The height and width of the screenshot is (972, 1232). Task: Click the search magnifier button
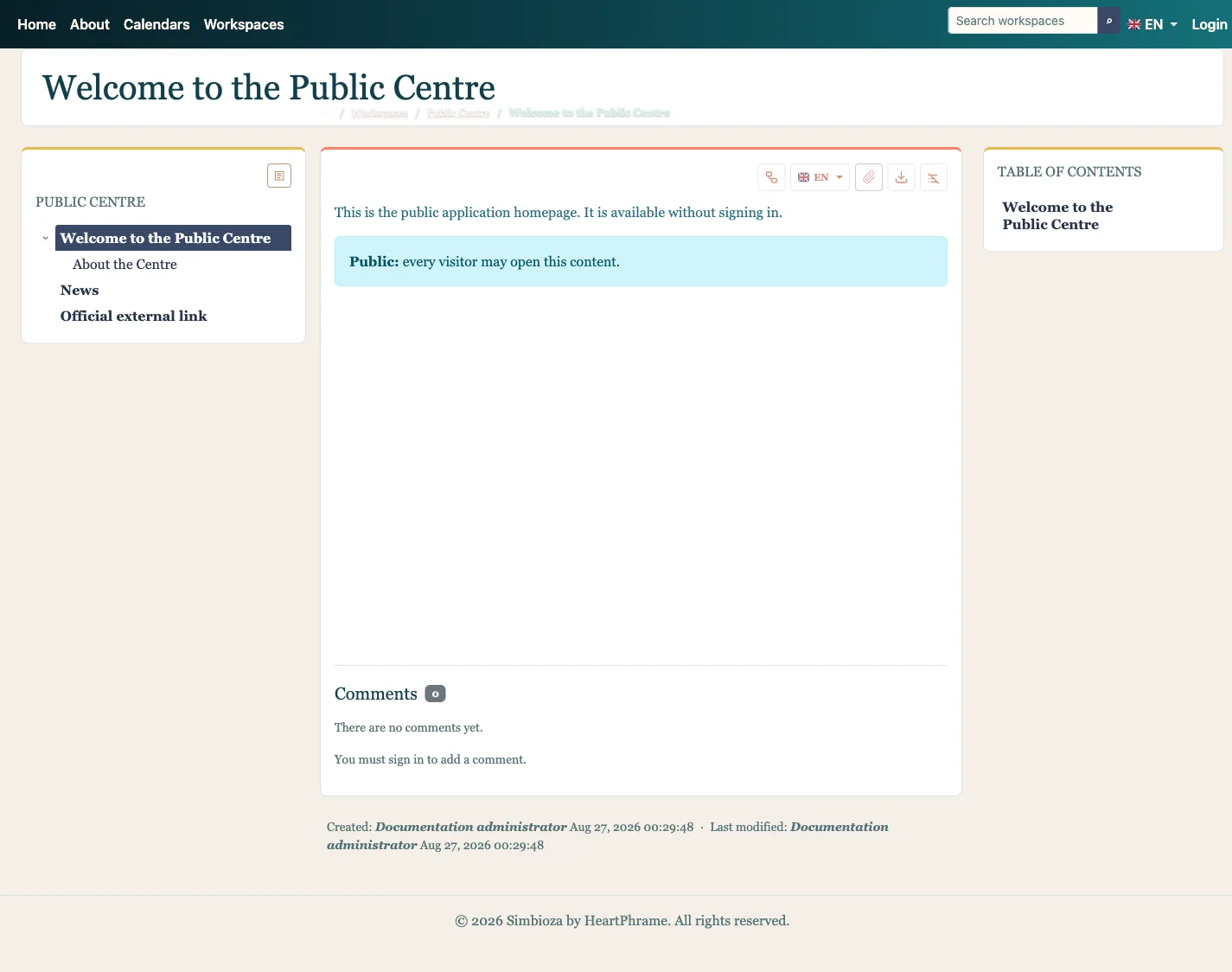point(1108,21)
